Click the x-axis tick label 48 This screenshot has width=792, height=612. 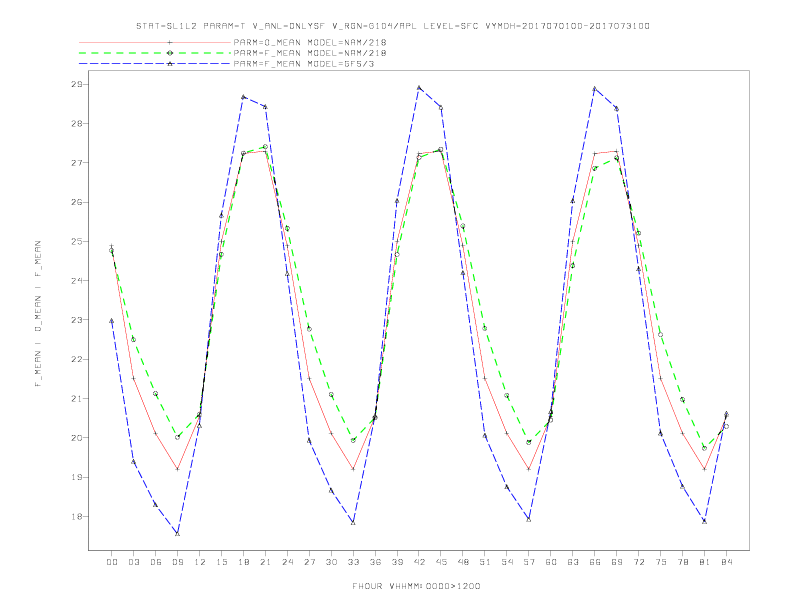(463, 562)
